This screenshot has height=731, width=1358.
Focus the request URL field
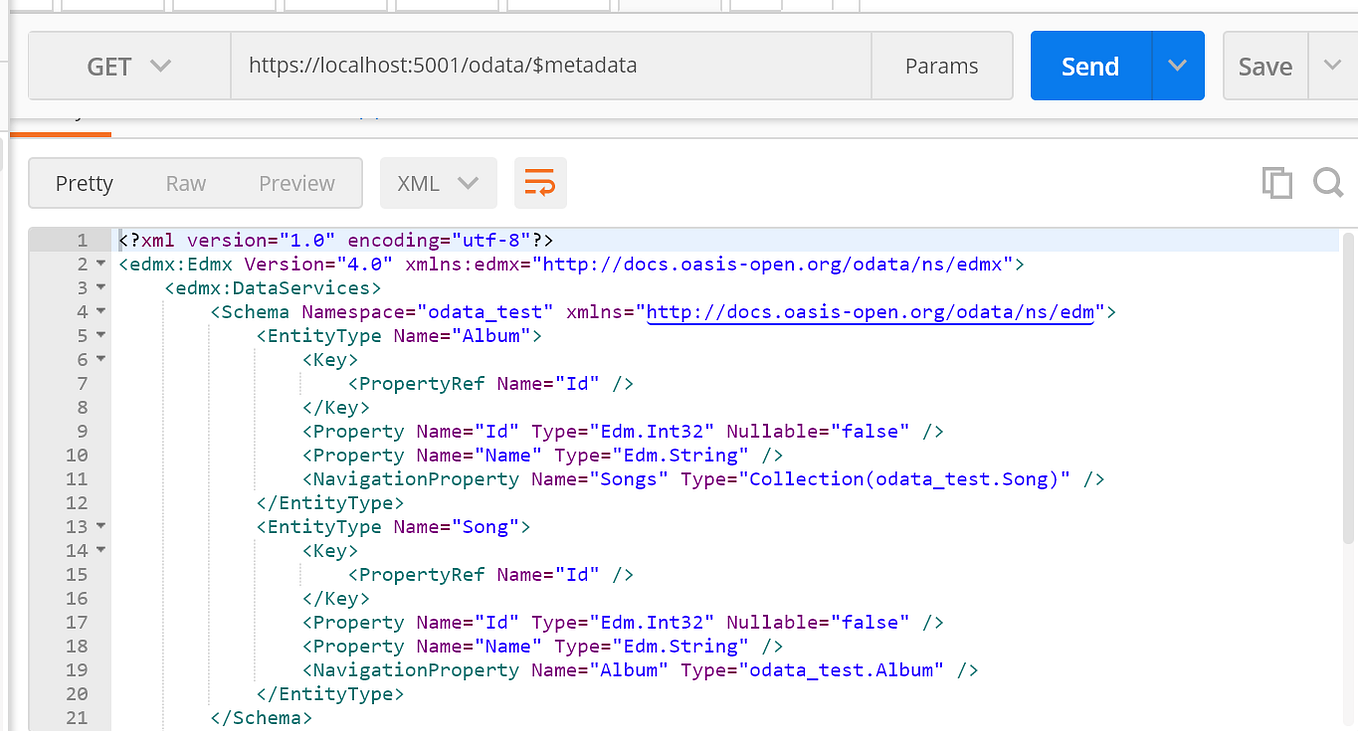pos(551,66)
